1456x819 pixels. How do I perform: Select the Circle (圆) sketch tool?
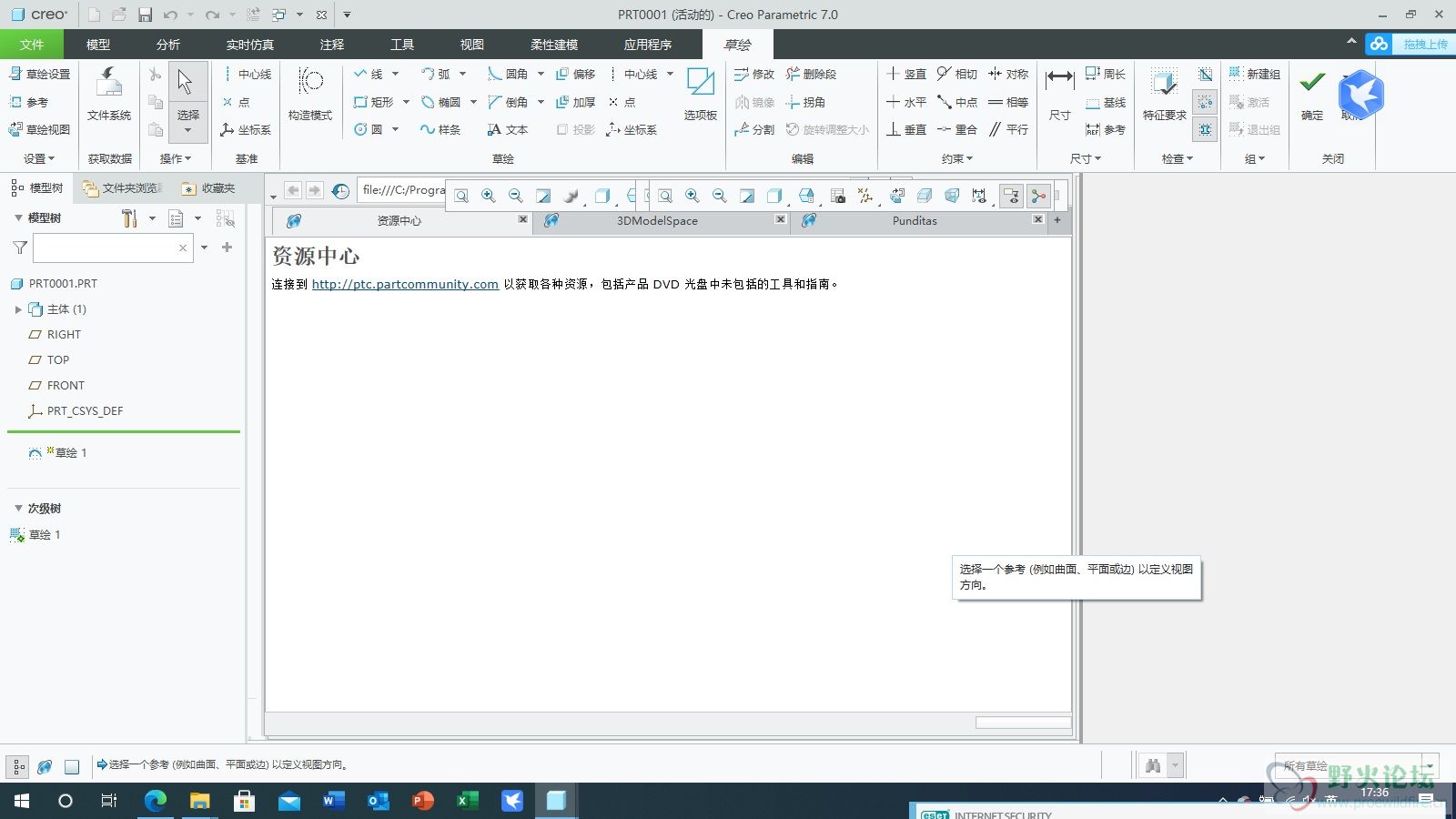point(369,129)
